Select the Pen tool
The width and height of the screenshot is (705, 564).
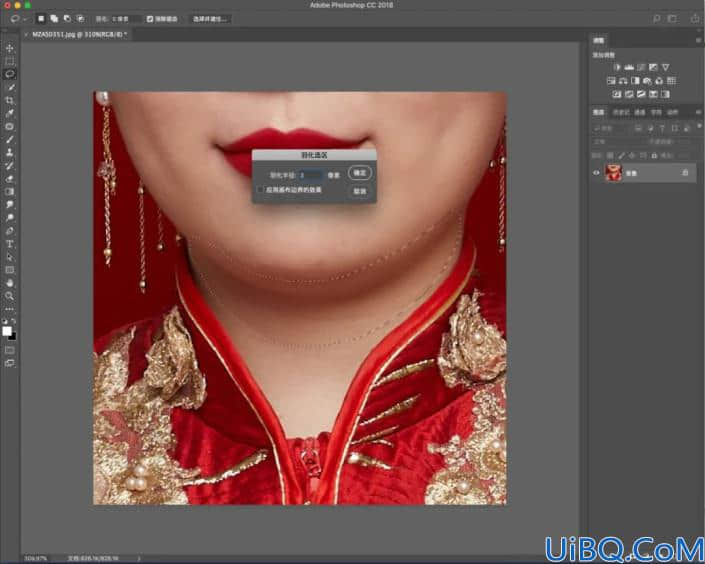(9, 231)
